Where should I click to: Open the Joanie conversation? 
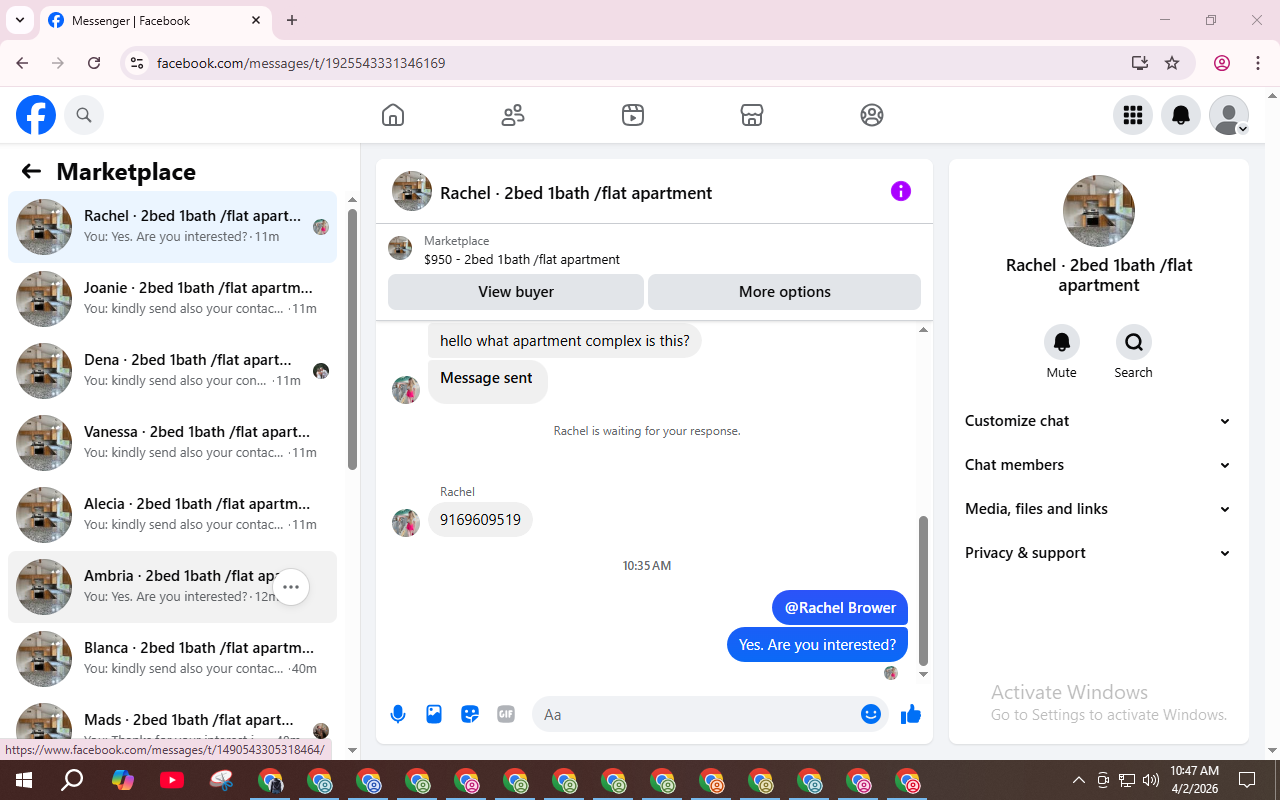click(172, 298)
